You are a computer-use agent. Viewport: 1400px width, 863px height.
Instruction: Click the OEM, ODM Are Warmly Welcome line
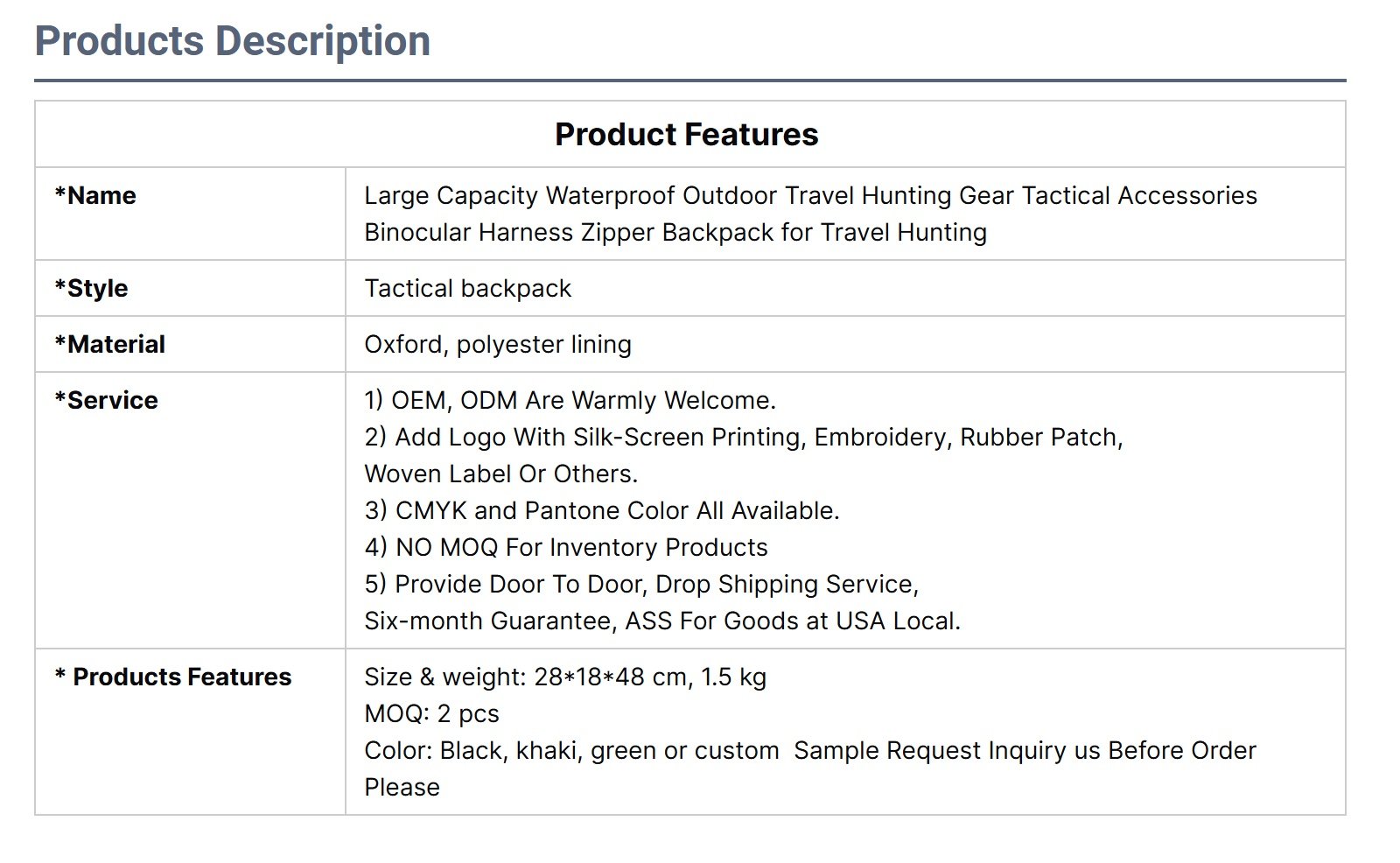(570, 400)
